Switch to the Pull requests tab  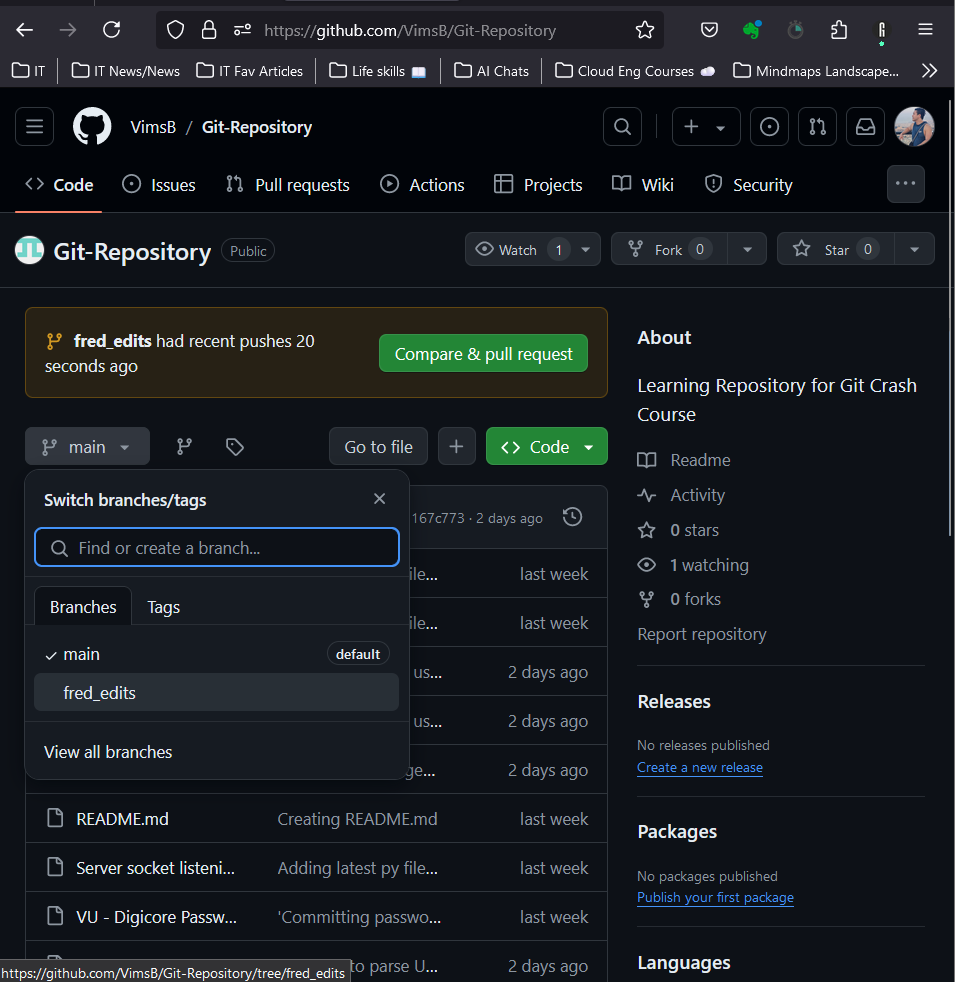pos(287,185)
